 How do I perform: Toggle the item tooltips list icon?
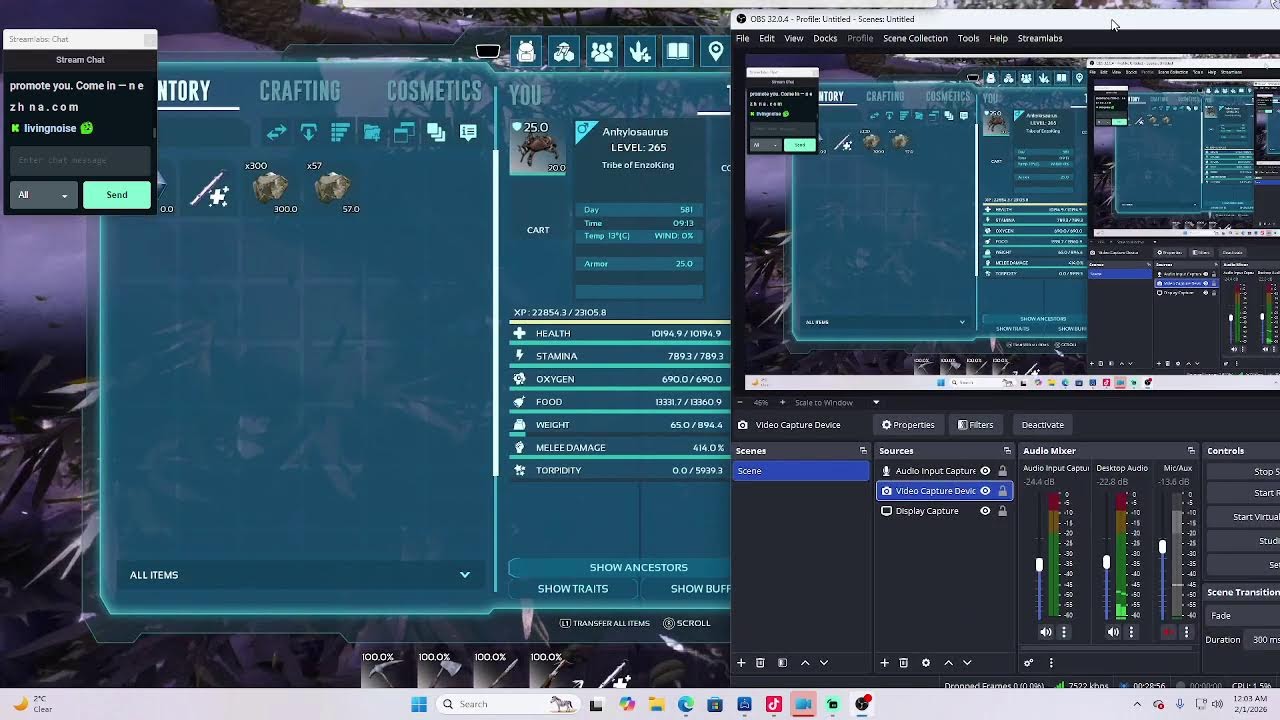click(x=468, y=132)
